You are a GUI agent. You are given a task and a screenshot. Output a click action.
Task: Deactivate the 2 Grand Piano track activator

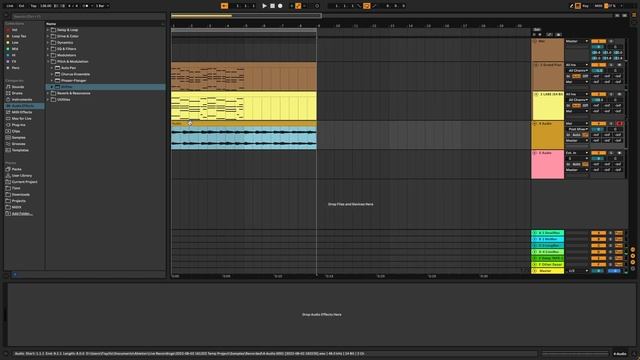coord(598,65)
